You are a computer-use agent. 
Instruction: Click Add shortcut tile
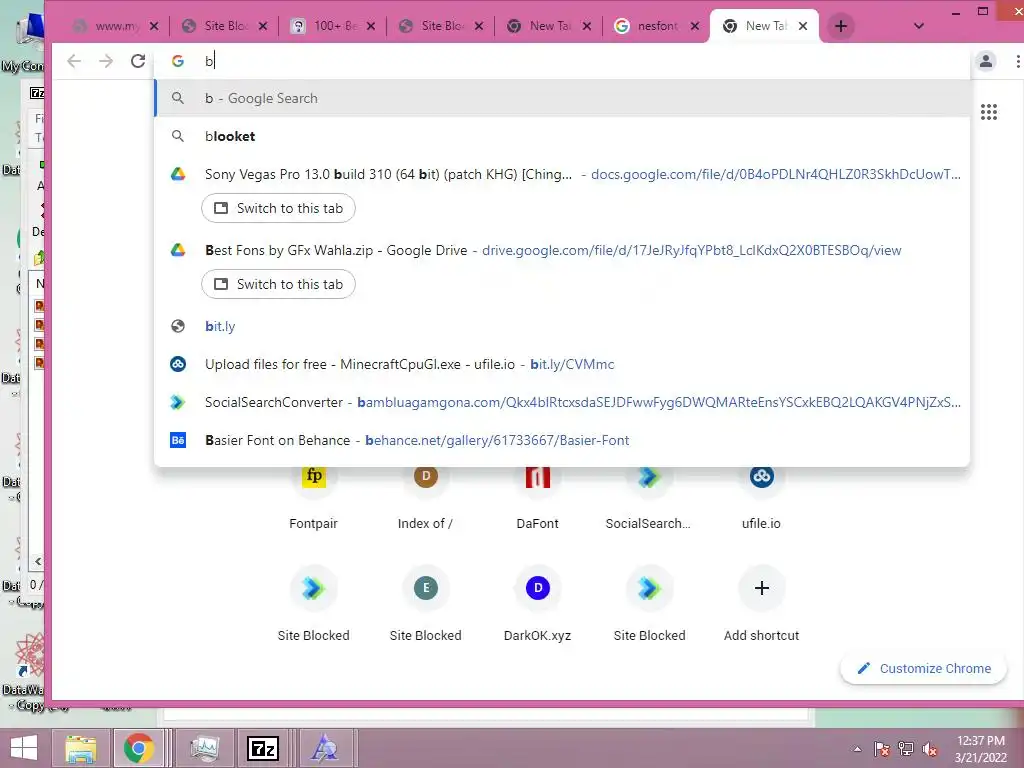click(x=761, y=604)
